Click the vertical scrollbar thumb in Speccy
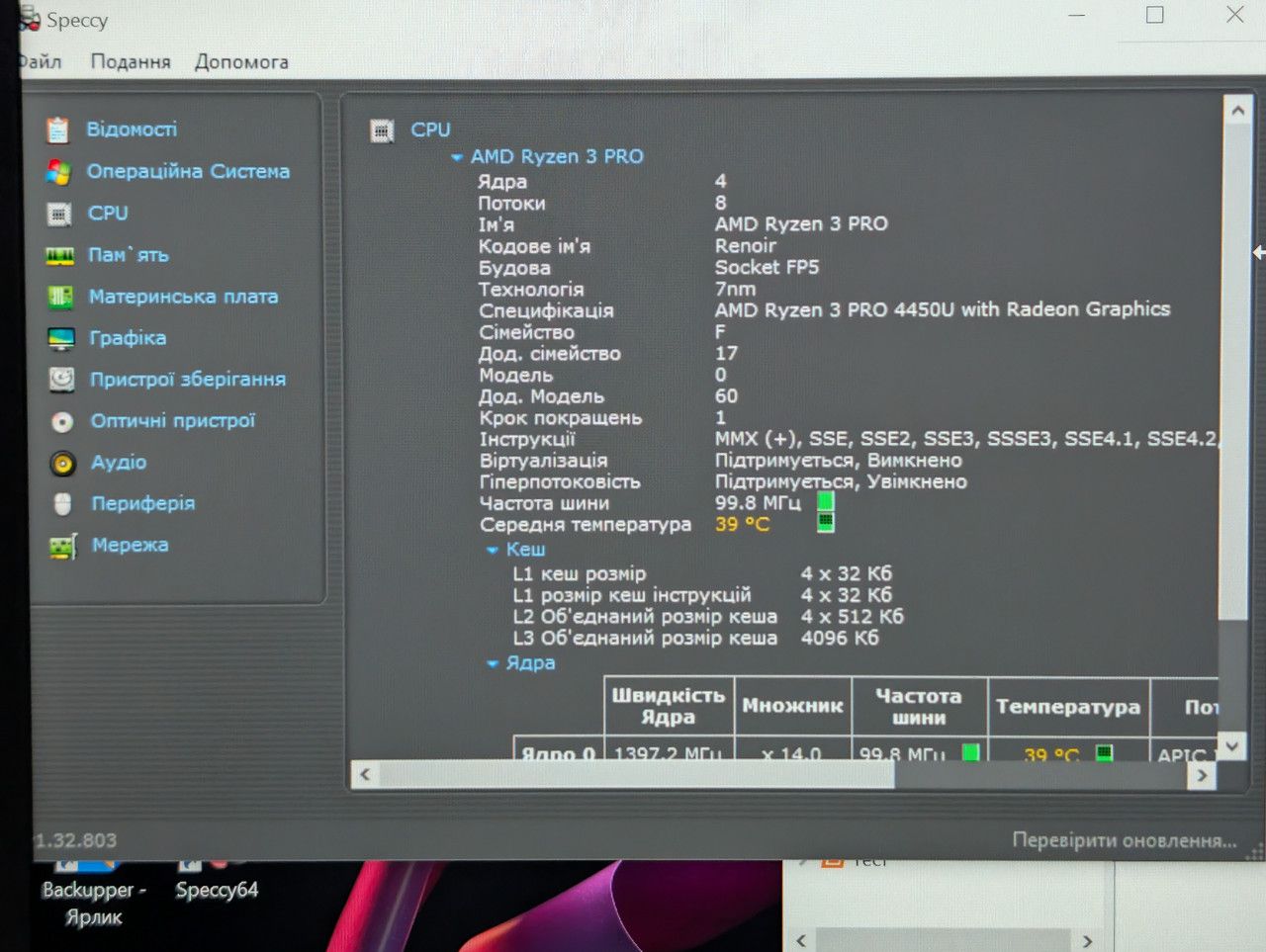Viewport: 1266px width, 952px height. (1234, 373)
